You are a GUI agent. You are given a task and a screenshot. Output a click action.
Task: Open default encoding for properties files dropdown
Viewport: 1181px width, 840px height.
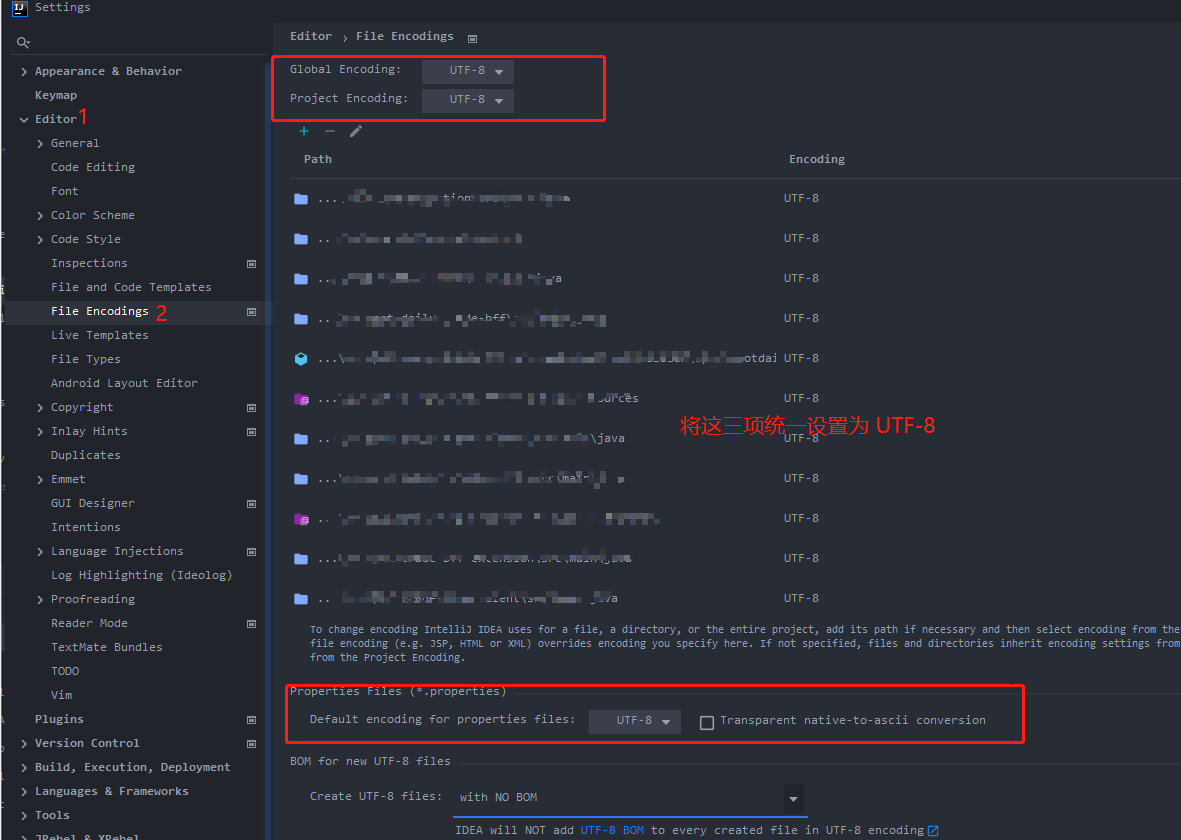[x=634, y=721]
